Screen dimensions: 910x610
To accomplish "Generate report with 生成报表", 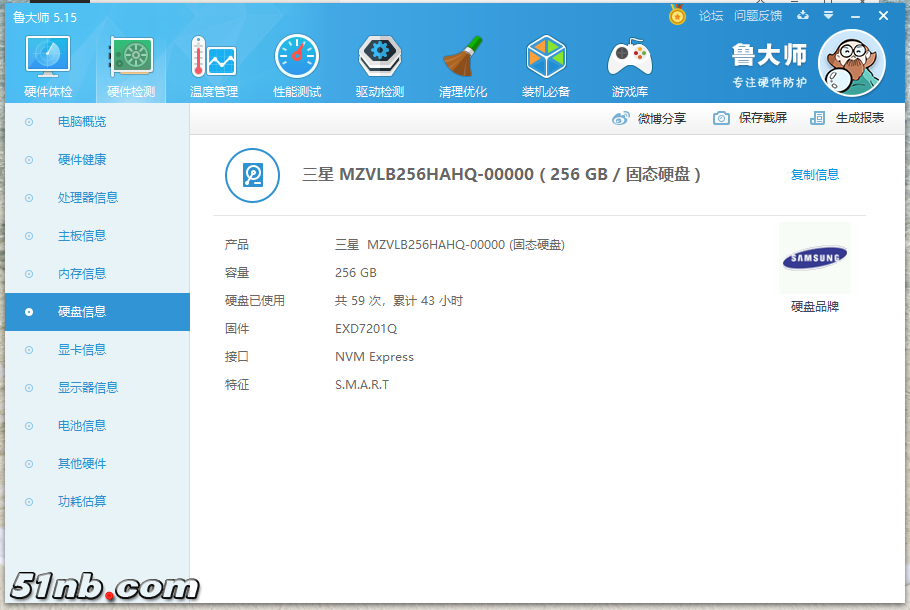I will [x=848, y=118].
